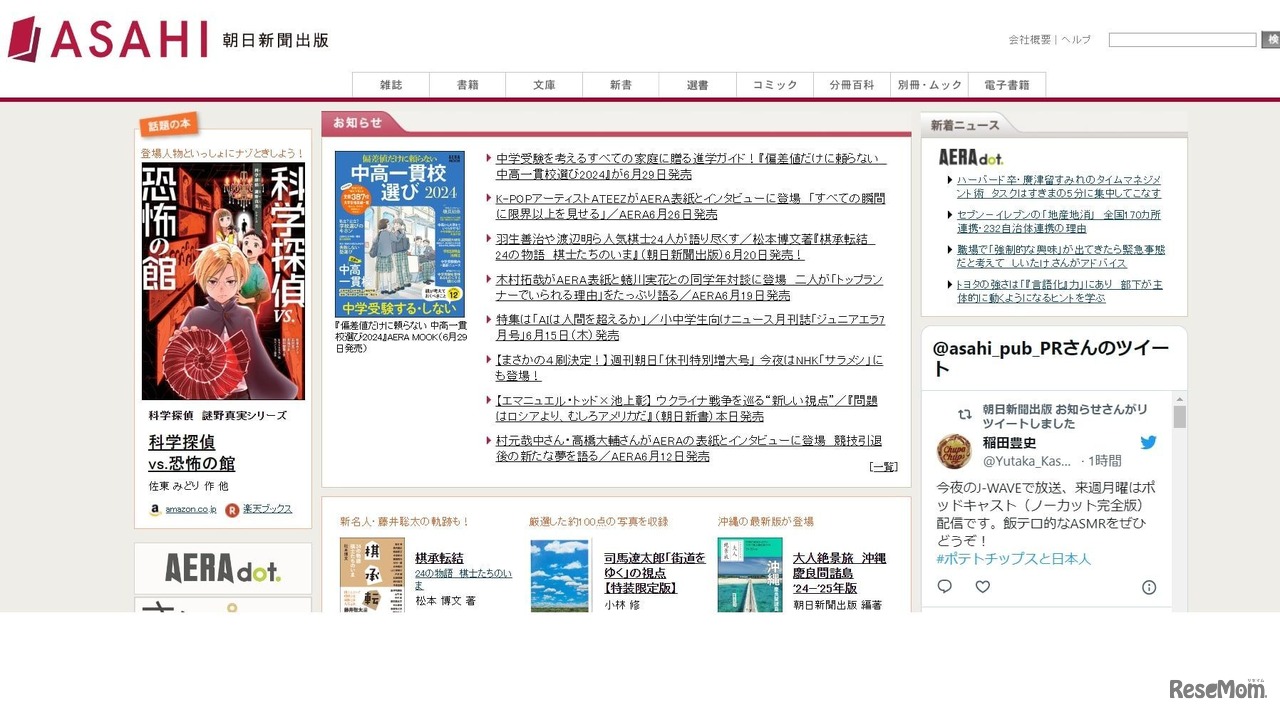Click the AERA dot. logo in the sidebar
This screenshot has width=1280, height=712.
222,568
